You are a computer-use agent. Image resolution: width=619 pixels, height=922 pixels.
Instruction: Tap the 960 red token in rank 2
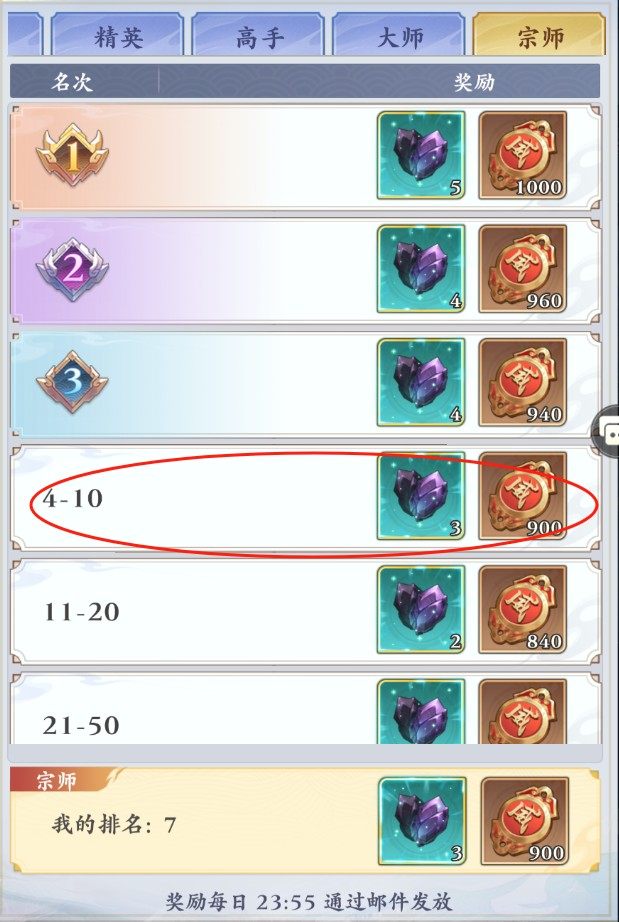click(x=523, y=269)
